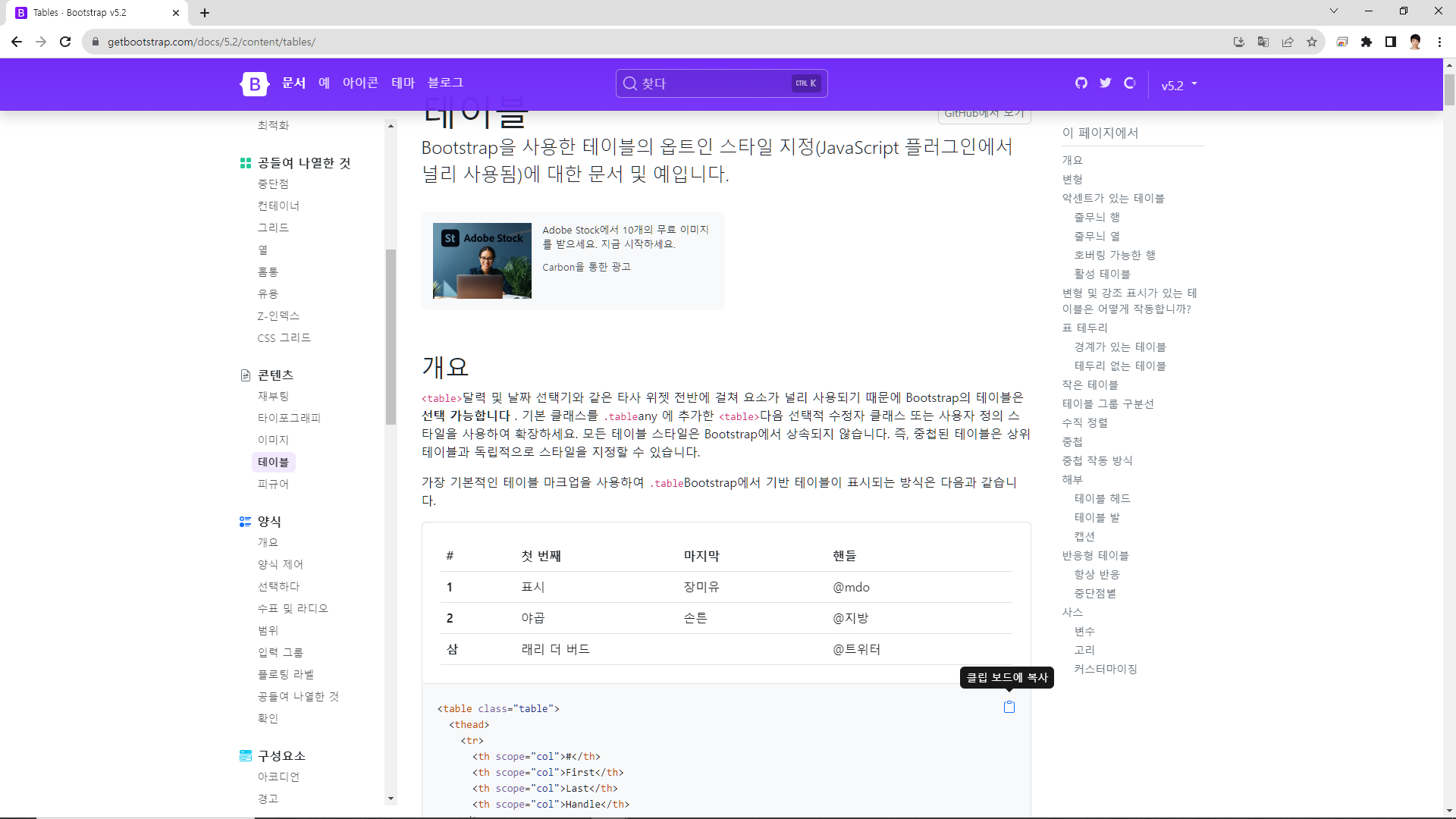Expand the tab search chevron in title bar
This screenshot has height=819, width=1456.
click(x=1334, y=11)
